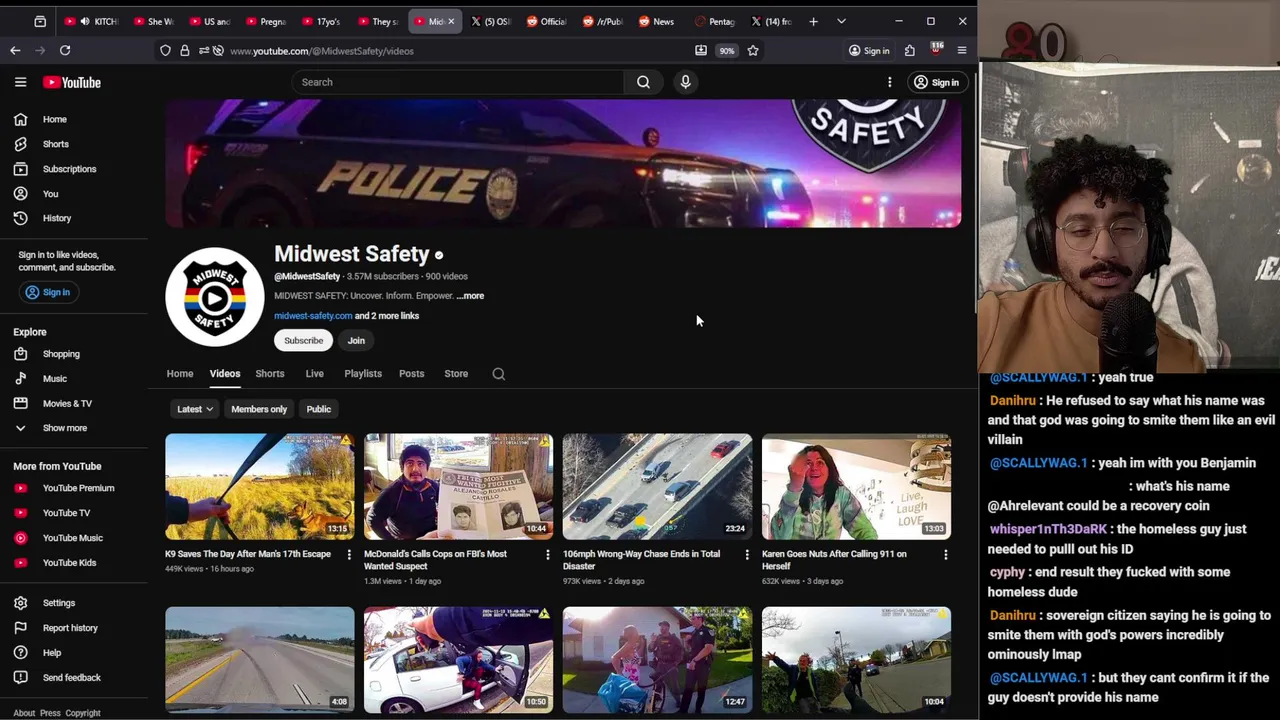Go back with the browser back arrow
Viewport: 1280px width, 720px height.
[x=15, y=50]
